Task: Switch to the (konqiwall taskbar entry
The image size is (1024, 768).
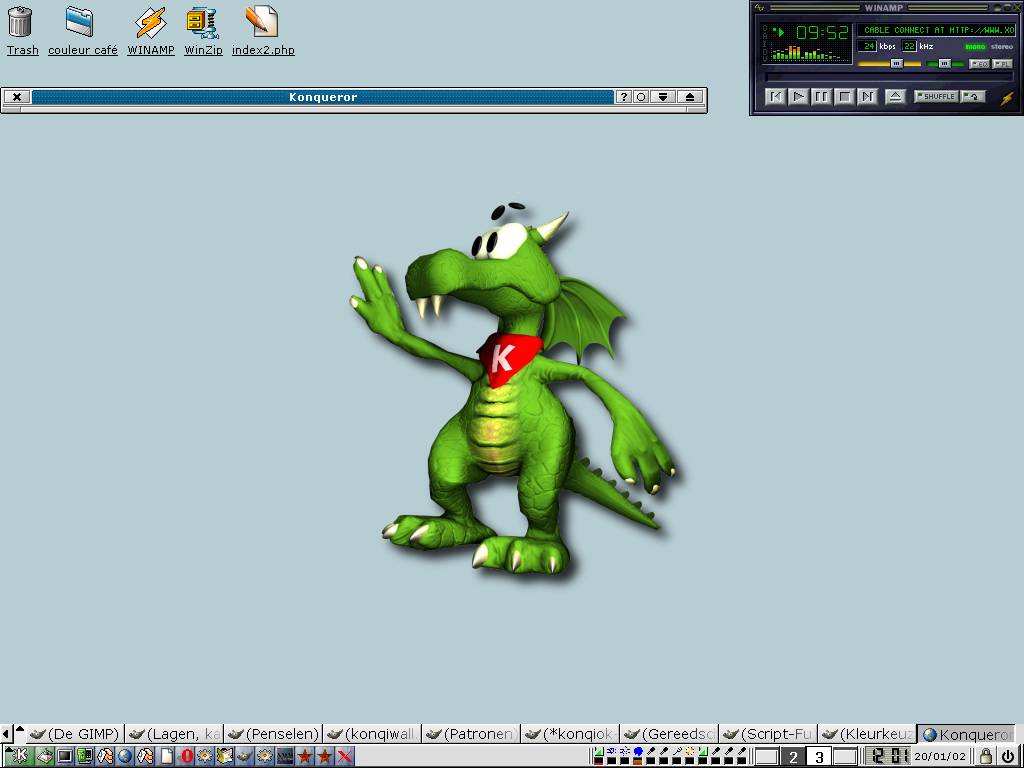Action: click(x=372, y=734)
